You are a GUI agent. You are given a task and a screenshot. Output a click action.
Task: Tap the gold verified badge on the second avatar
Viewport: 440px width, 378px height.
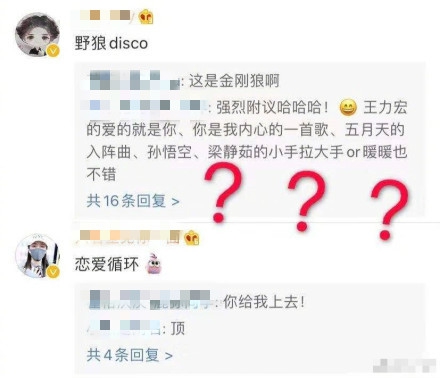point(53,272)
